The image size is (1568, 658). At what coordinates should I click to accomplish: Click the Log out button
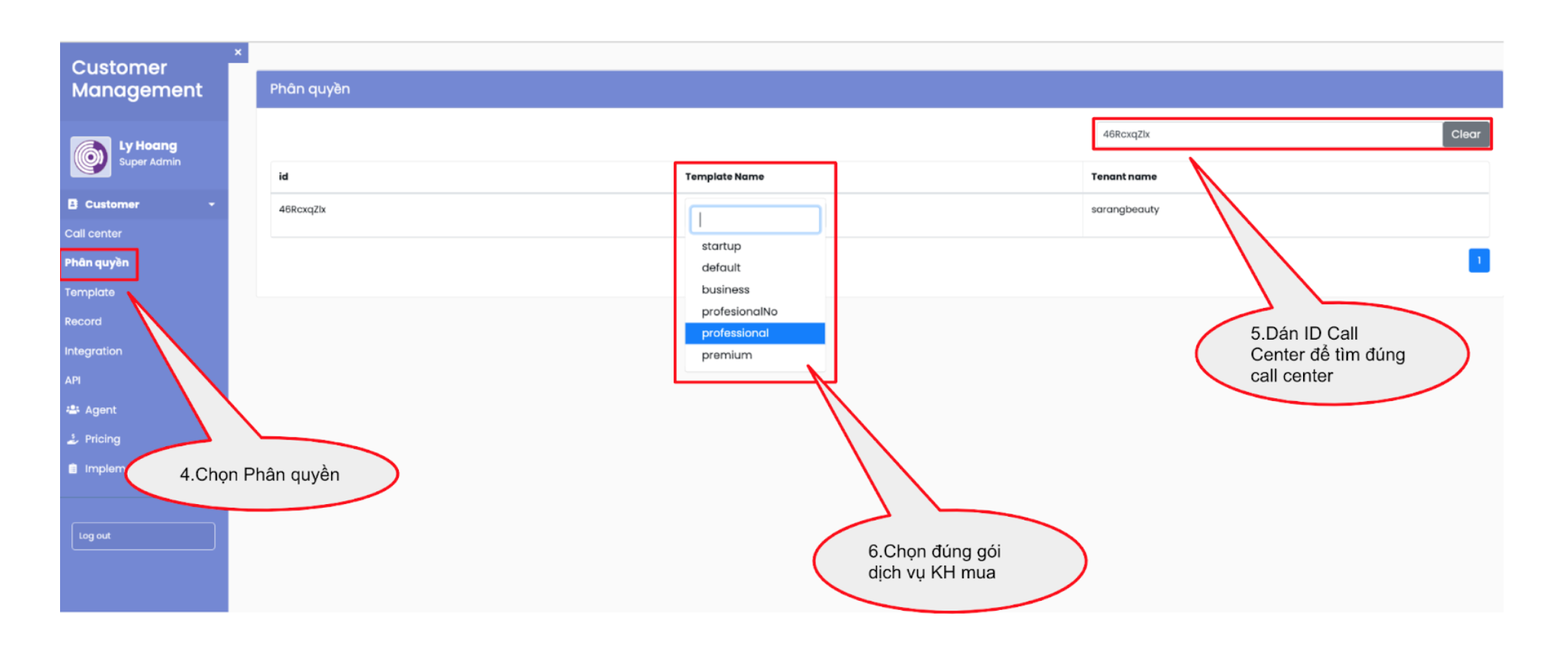pyautogui.click(x=143, y=536)
